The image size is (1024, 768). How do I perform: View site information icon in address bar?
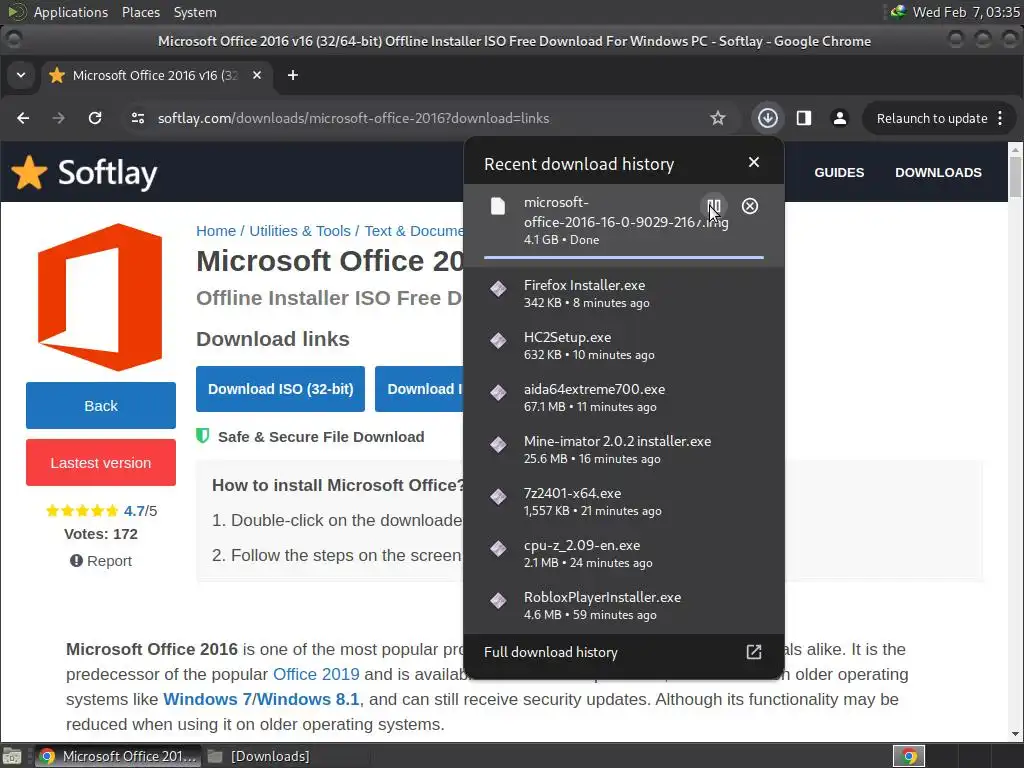coord(138,118)
